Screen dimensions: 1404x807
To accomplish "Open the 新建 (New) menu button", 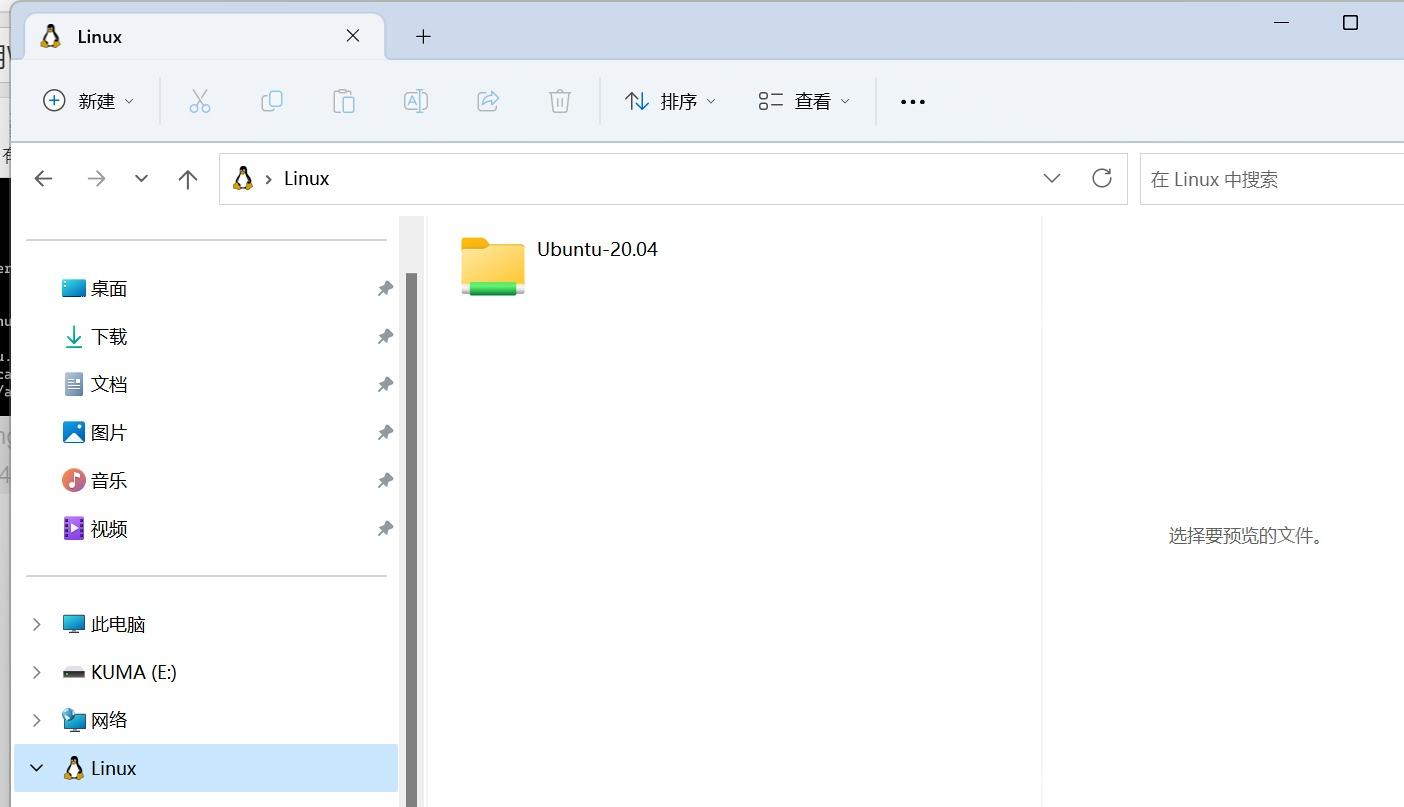I will (x=88, y=101).
